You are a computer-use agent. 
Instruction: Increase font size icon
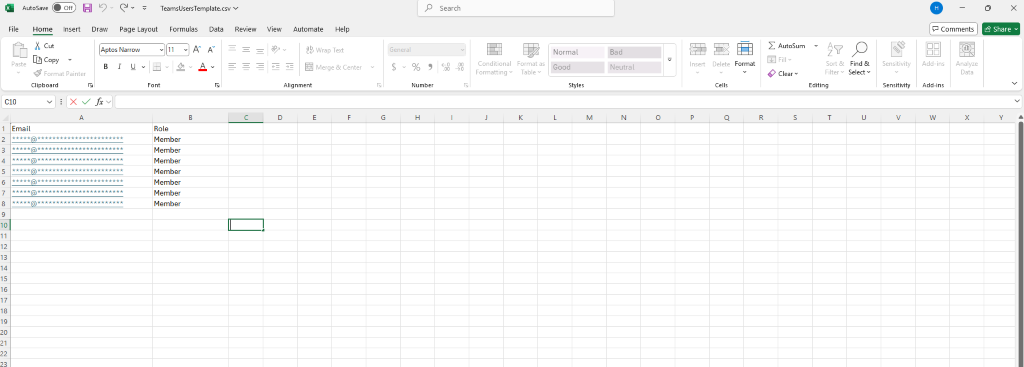[x=197, y=50]
